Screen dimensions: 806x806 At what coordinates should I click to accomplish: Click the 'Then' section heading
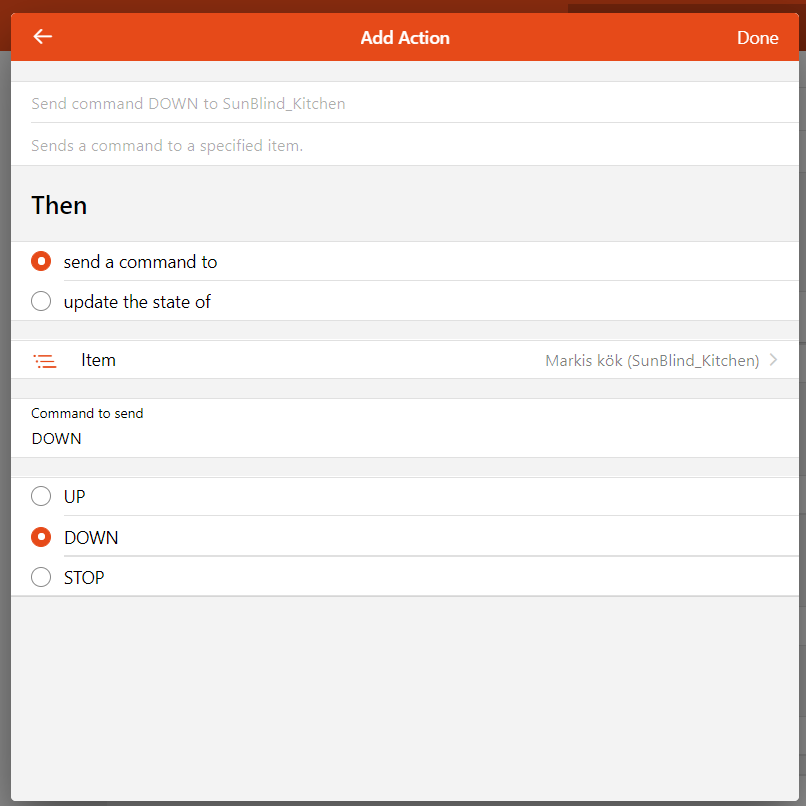point(59,205)
